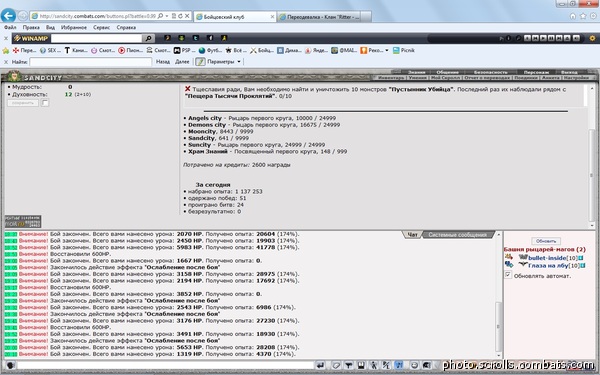
Task: Select the 'Бойцовский клуб' browser tab
Action: pyautogui.click(x=235, y=17)
